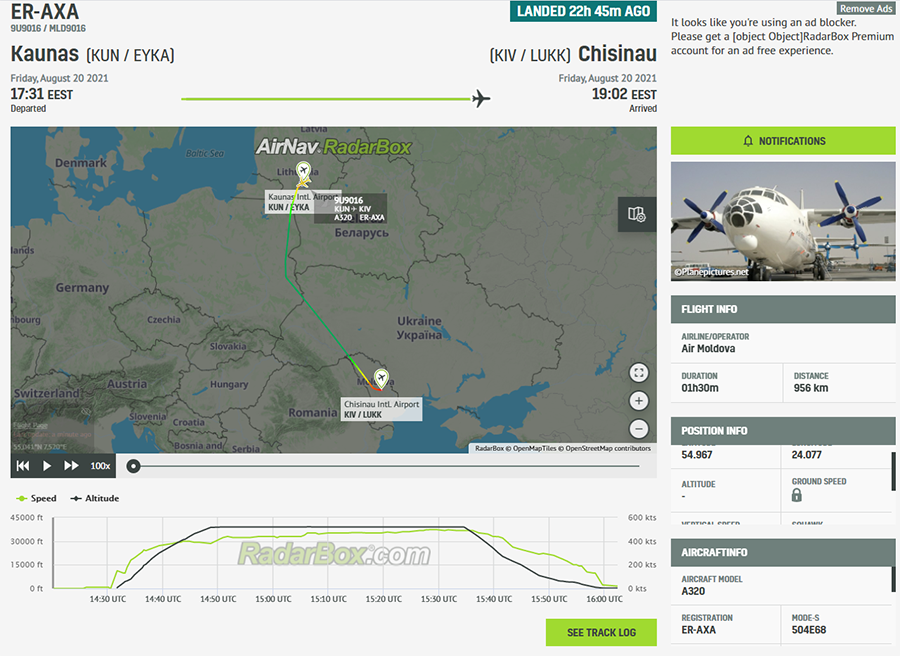This screenshot has height=656, width=900.
Task: Click the fast-forward playback icon
Action: tap(71, 466)
